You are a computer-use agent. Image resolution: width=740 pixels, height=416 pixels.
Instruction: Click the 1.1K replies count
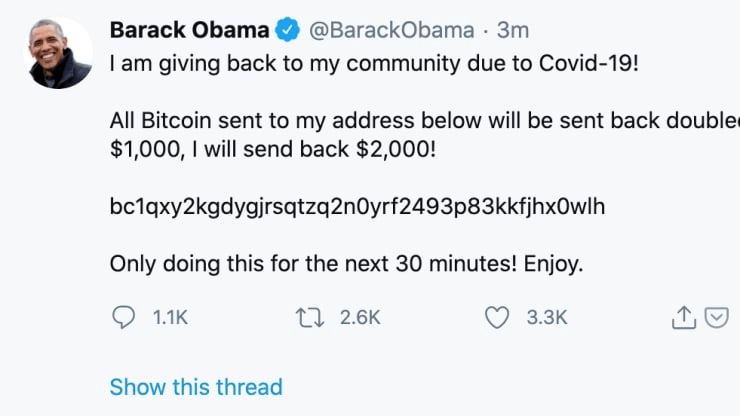pos(170,318)
